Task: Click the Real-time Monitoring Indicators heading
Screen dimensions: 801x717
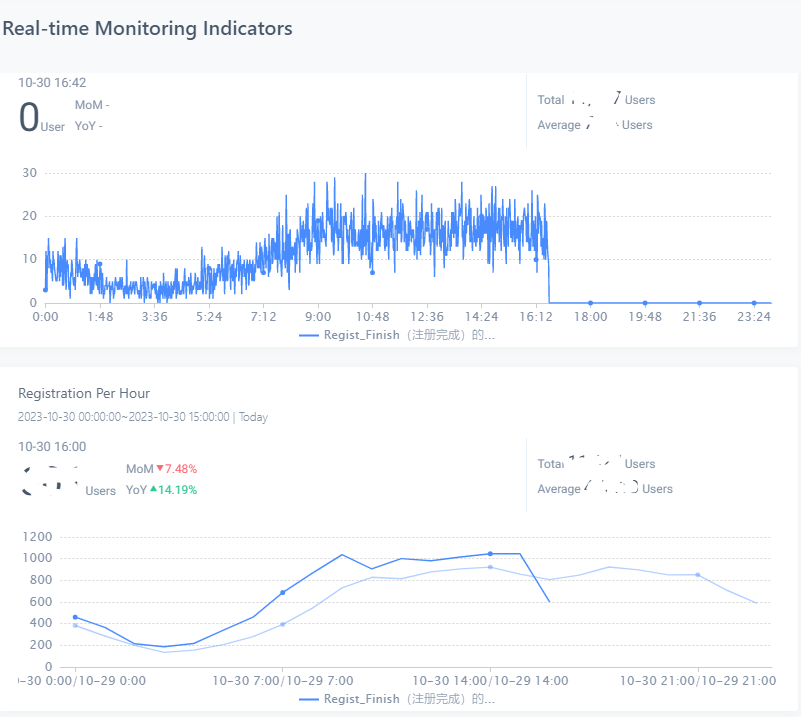Action: 148,28
